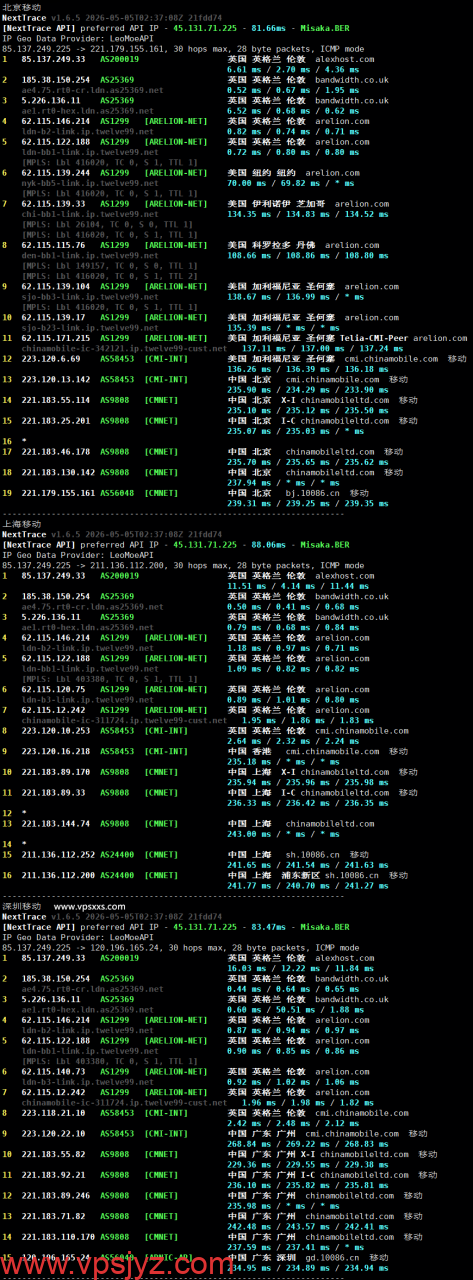Select hop IP 221.183.110.170
Viewport: 473px width, 1280px height.
coord(56,1238)
